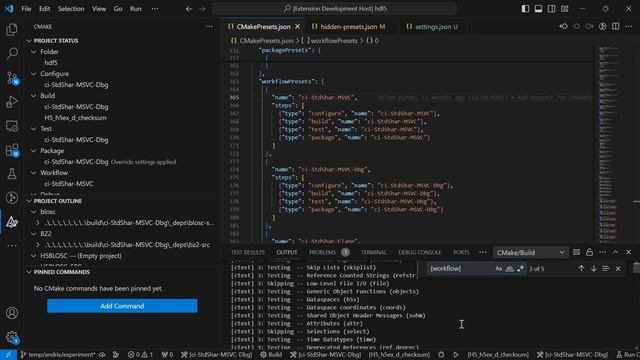
Task: Toggle Find in Selection in output find
Action: click(606, 269)
